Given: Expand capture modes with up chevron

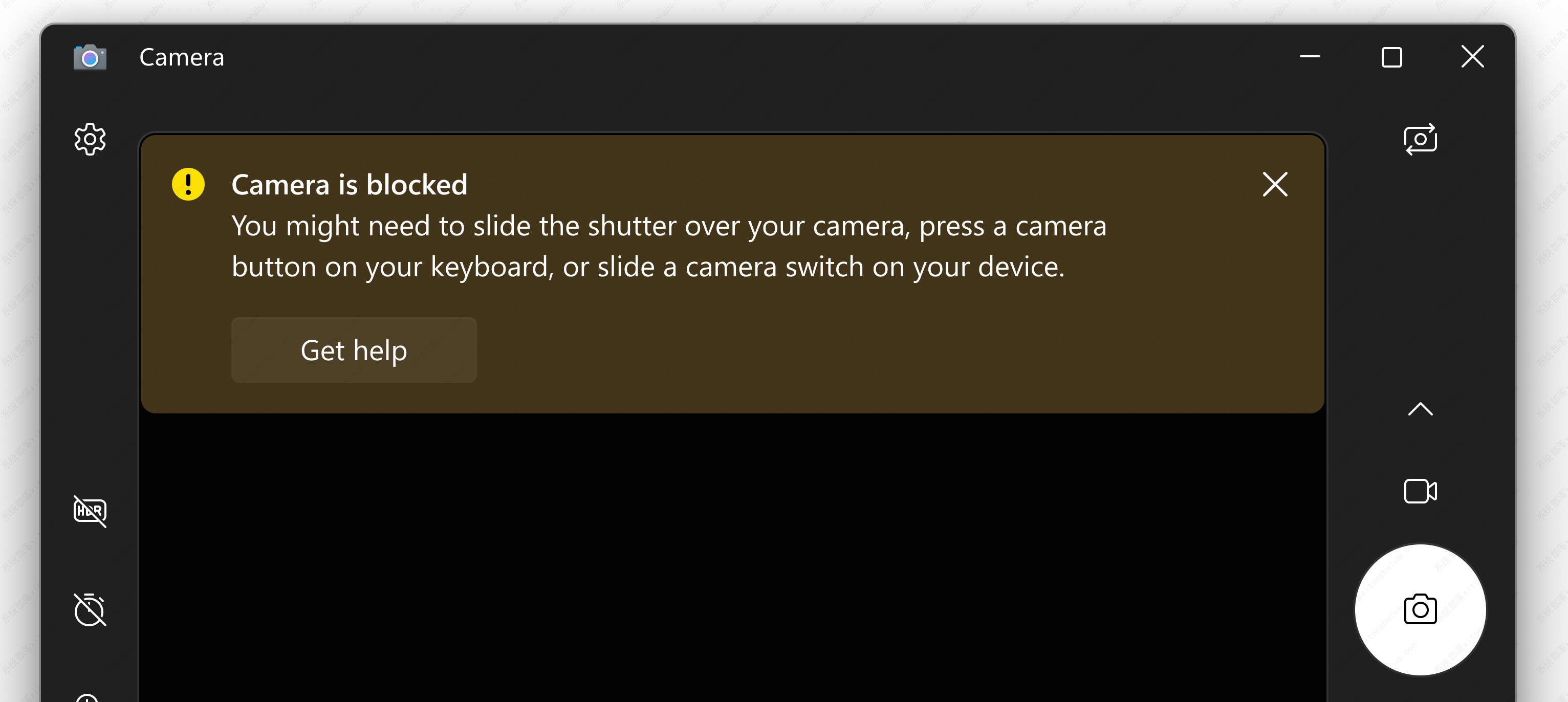Looking at the screenshot, I should click(x=1420, y=409).
